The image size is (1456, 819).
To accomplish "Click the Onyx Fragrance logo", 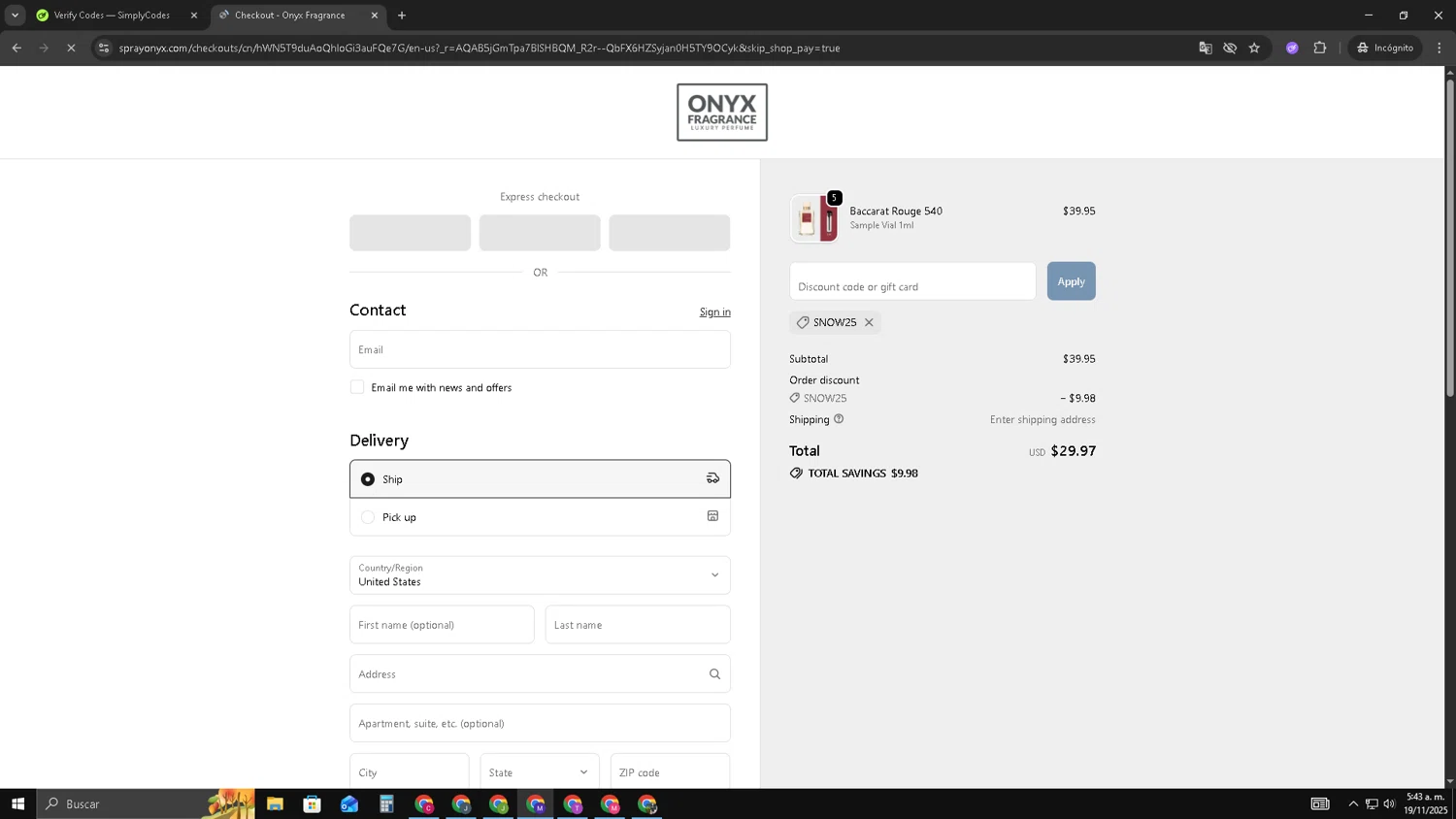I will pyautogui.click(x=721, y=113).
